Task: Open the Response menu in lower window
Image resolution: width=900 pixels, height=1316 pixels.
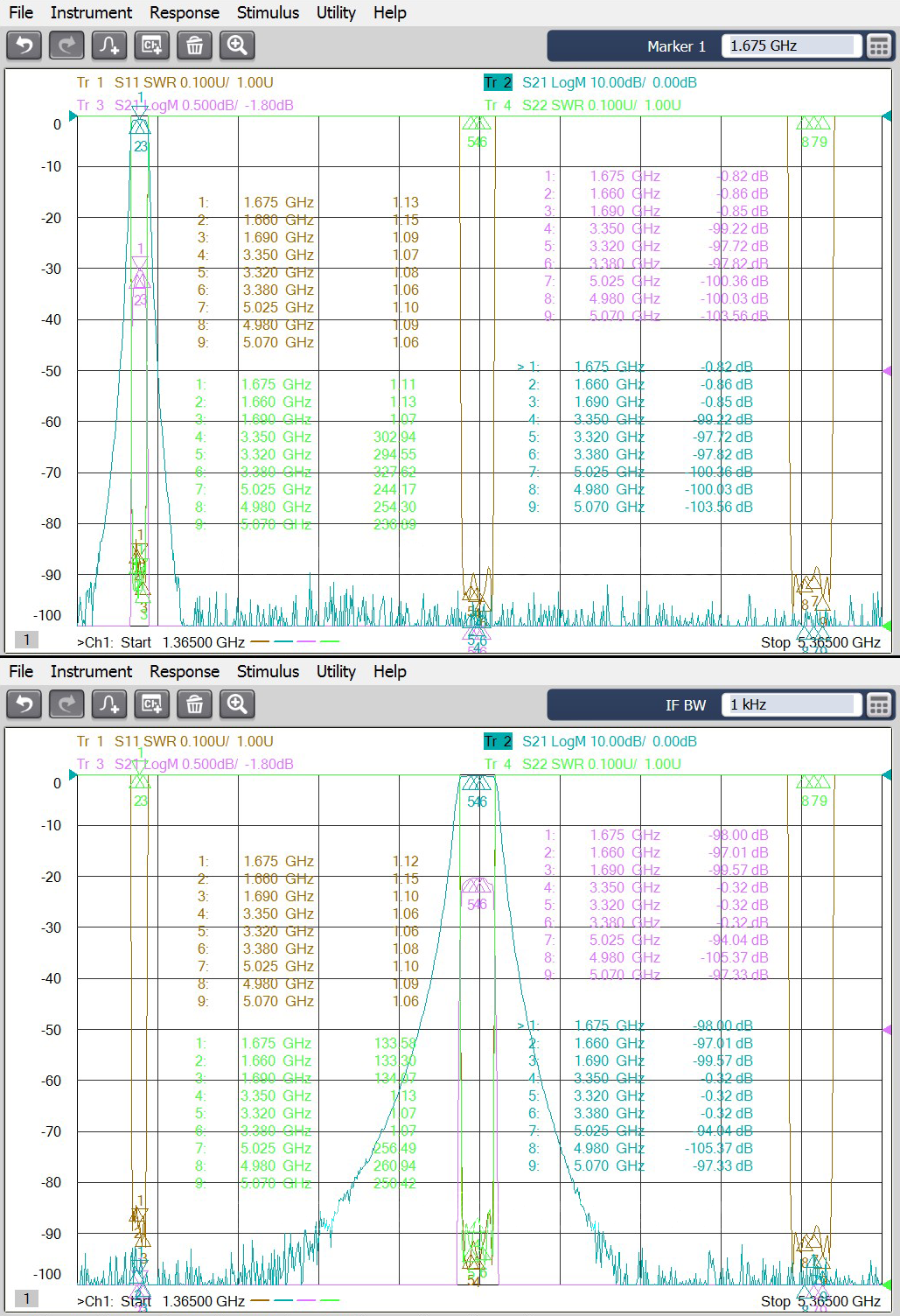Action: (184, 671)
